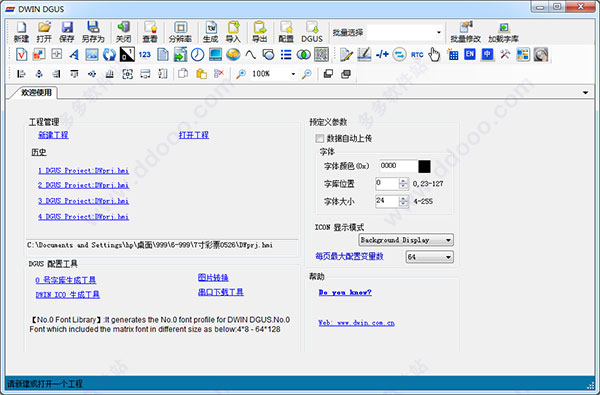Click the 导出 (Export) icon
The width and height of the screenshot is (600, 395).
point(259,31)
